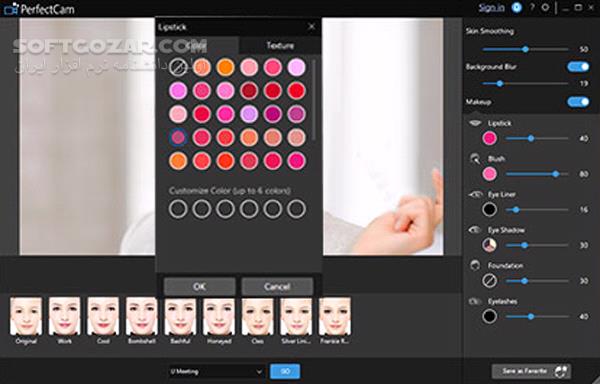Select the no-color lipstick option

[178, 67]
